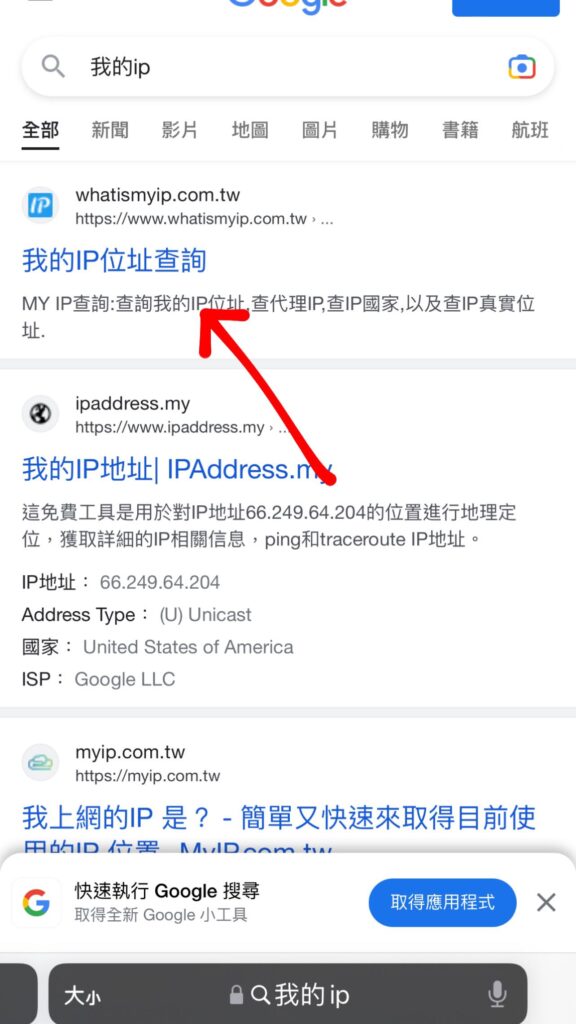
Task: Tap the padlock icon in address bar
Action: point(236,995)
